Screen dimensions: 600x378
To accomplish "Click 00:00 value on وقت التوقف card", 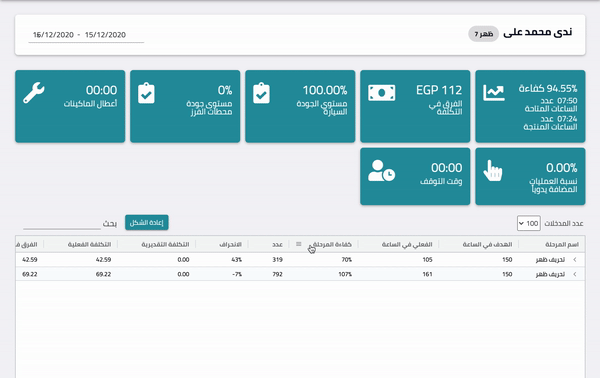I will [447, 168].
